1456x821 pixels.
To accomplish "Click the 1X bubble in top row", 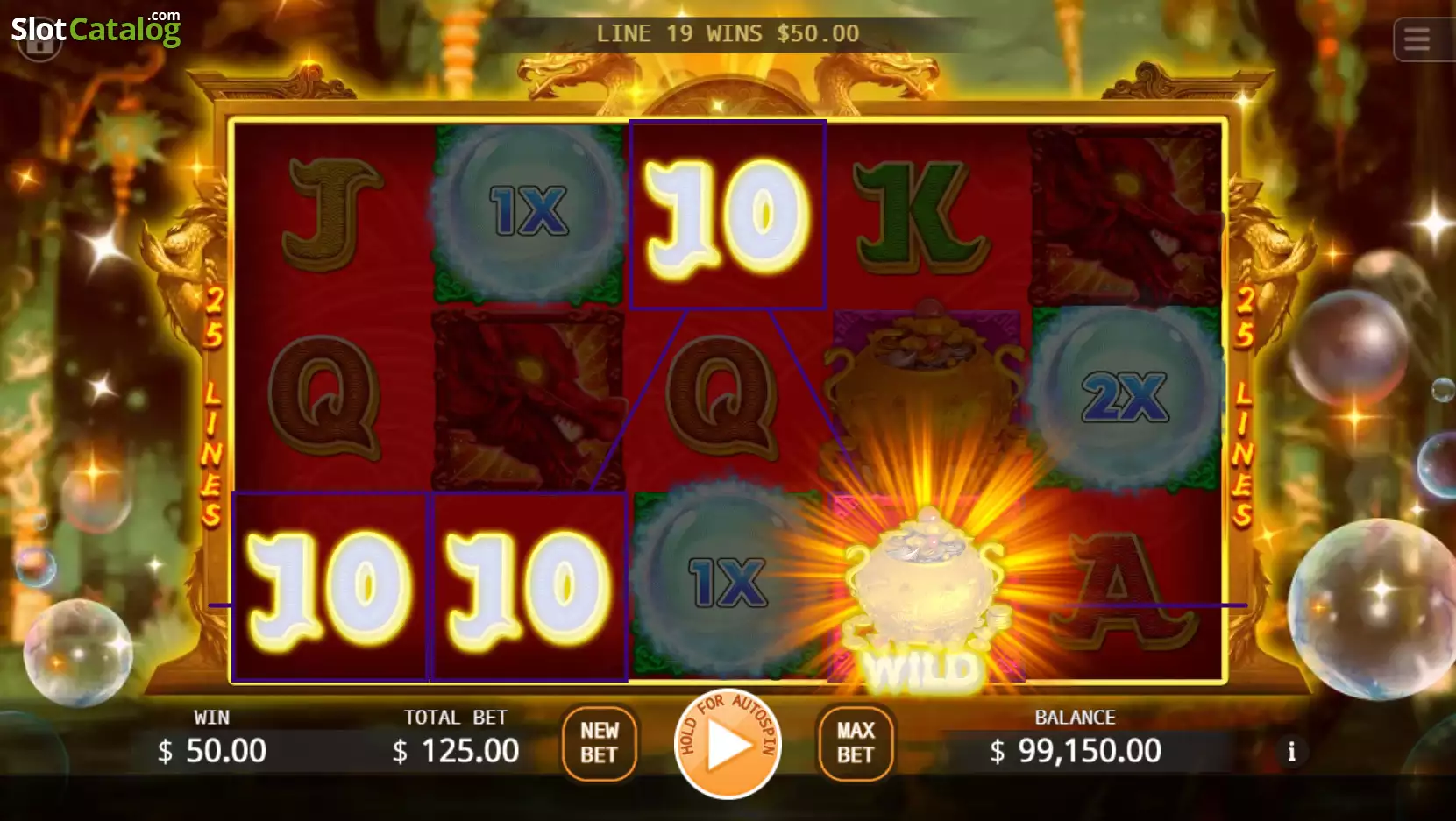I will (x=529, y=212).
